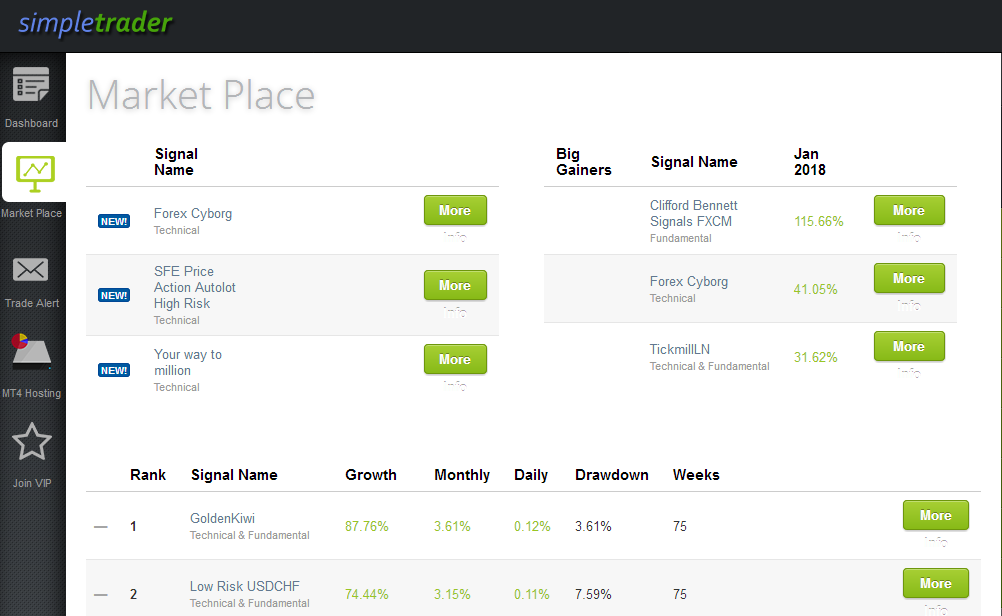Click the simpletrader logo
Screen dimensions: 1002x616
(x=95, y=23)
